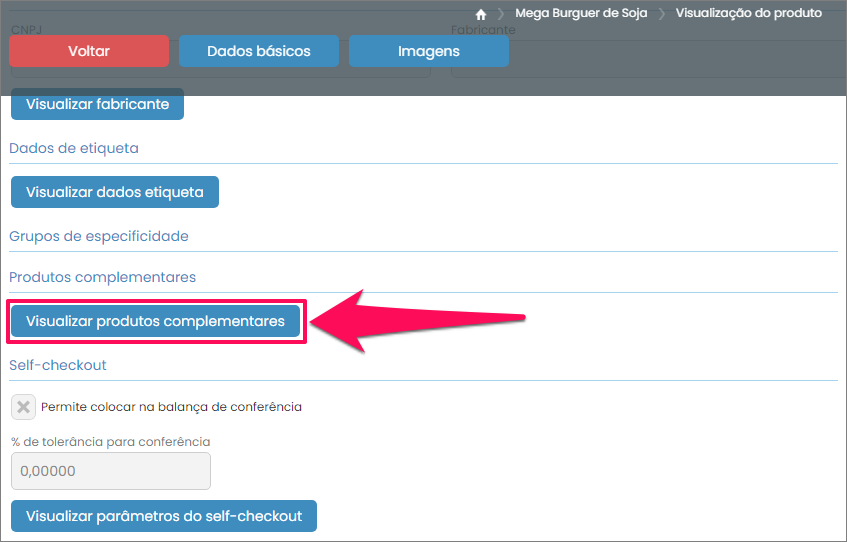Expand the Grupos de especificidade section
Viewport: 847px width, 542px height.
pyautogui.click(x=99, y=236)
